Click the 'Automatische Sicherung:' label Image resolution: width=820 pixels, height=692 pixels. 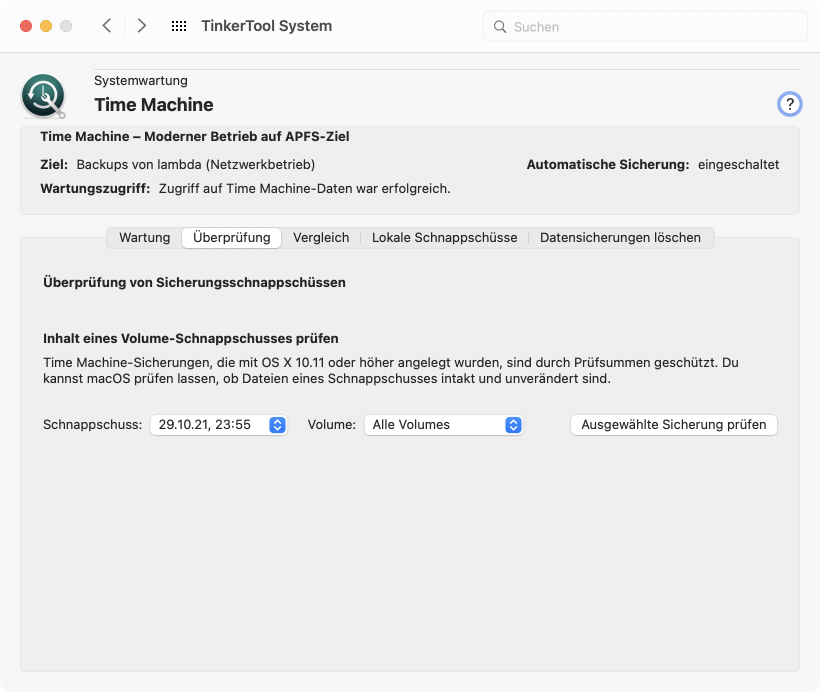point(608,165)
